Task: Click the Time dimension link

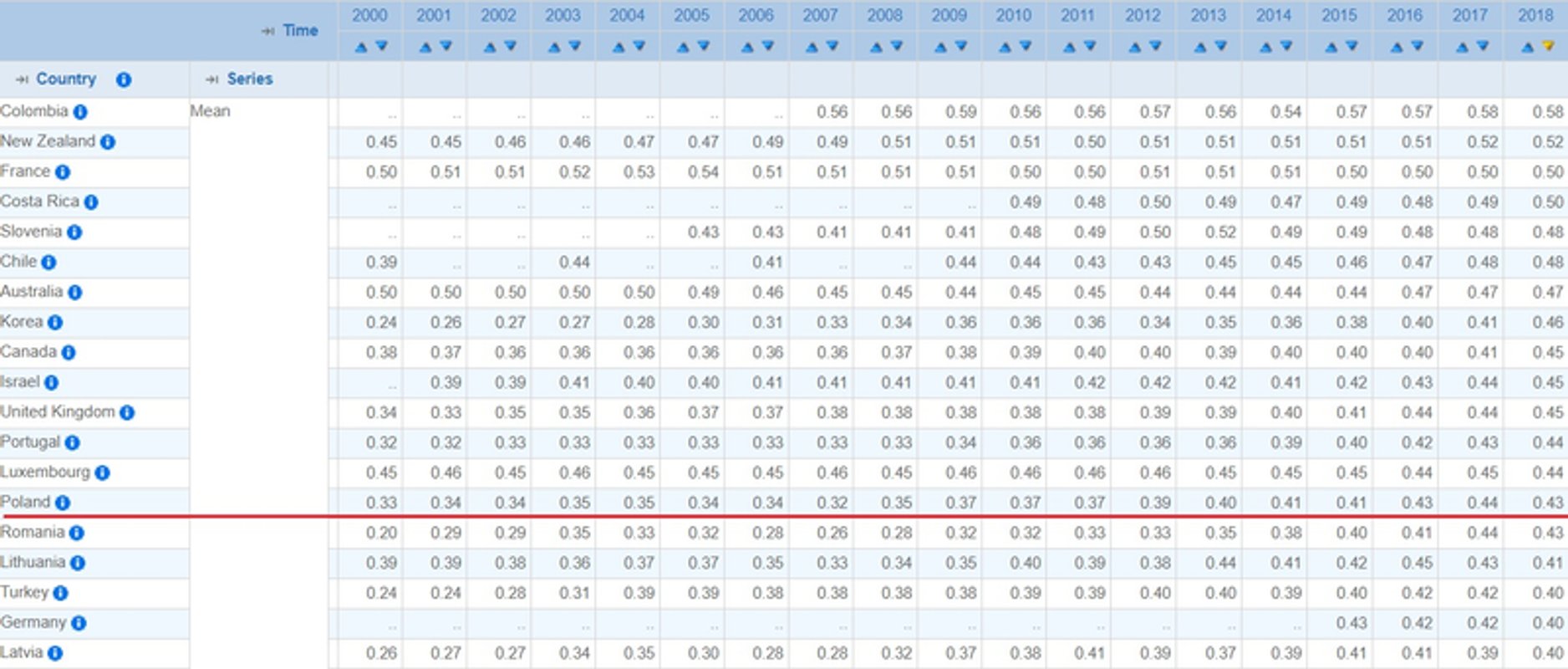Action: click(300, 31)
